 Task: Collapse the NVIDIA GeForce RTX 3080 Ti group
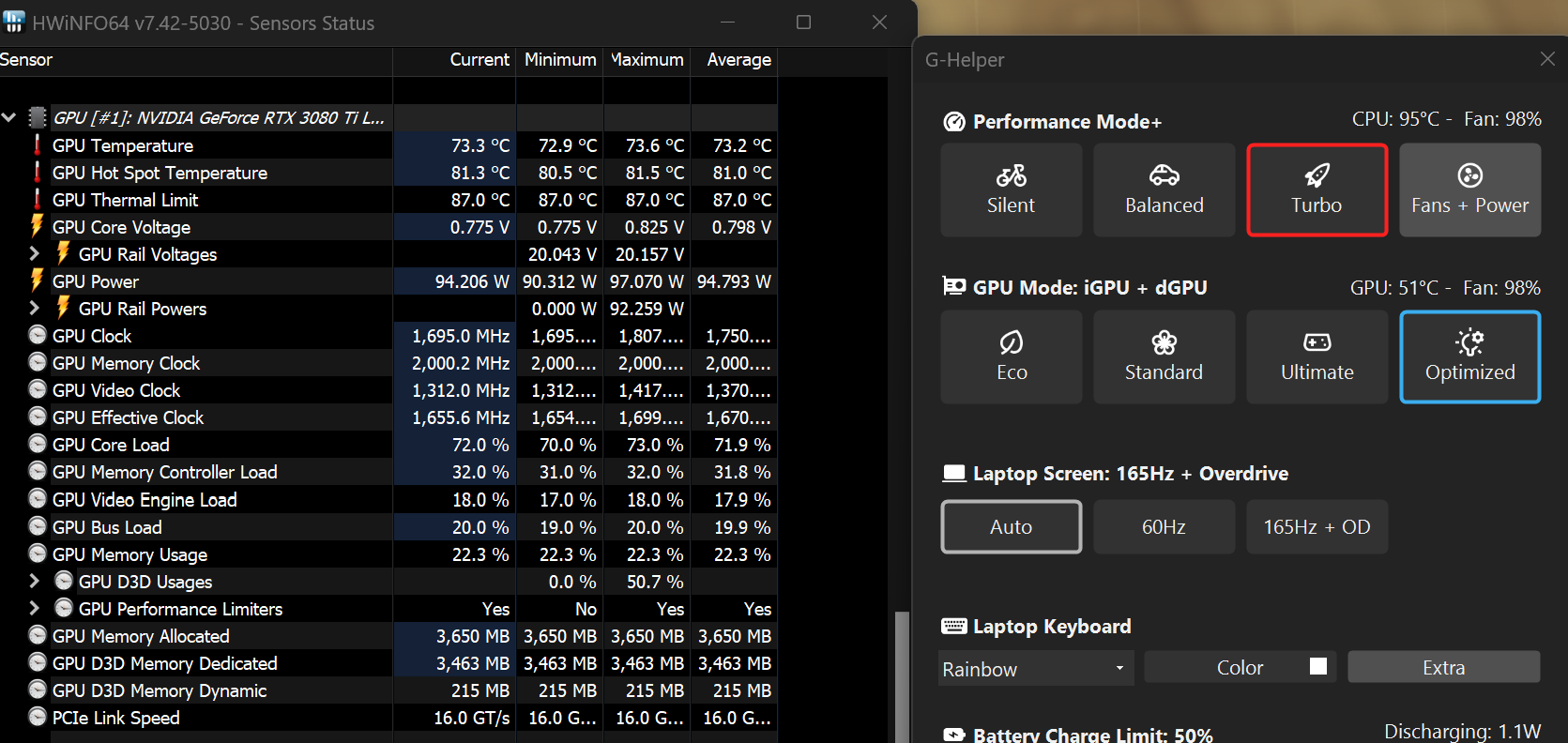click(9, 117)
